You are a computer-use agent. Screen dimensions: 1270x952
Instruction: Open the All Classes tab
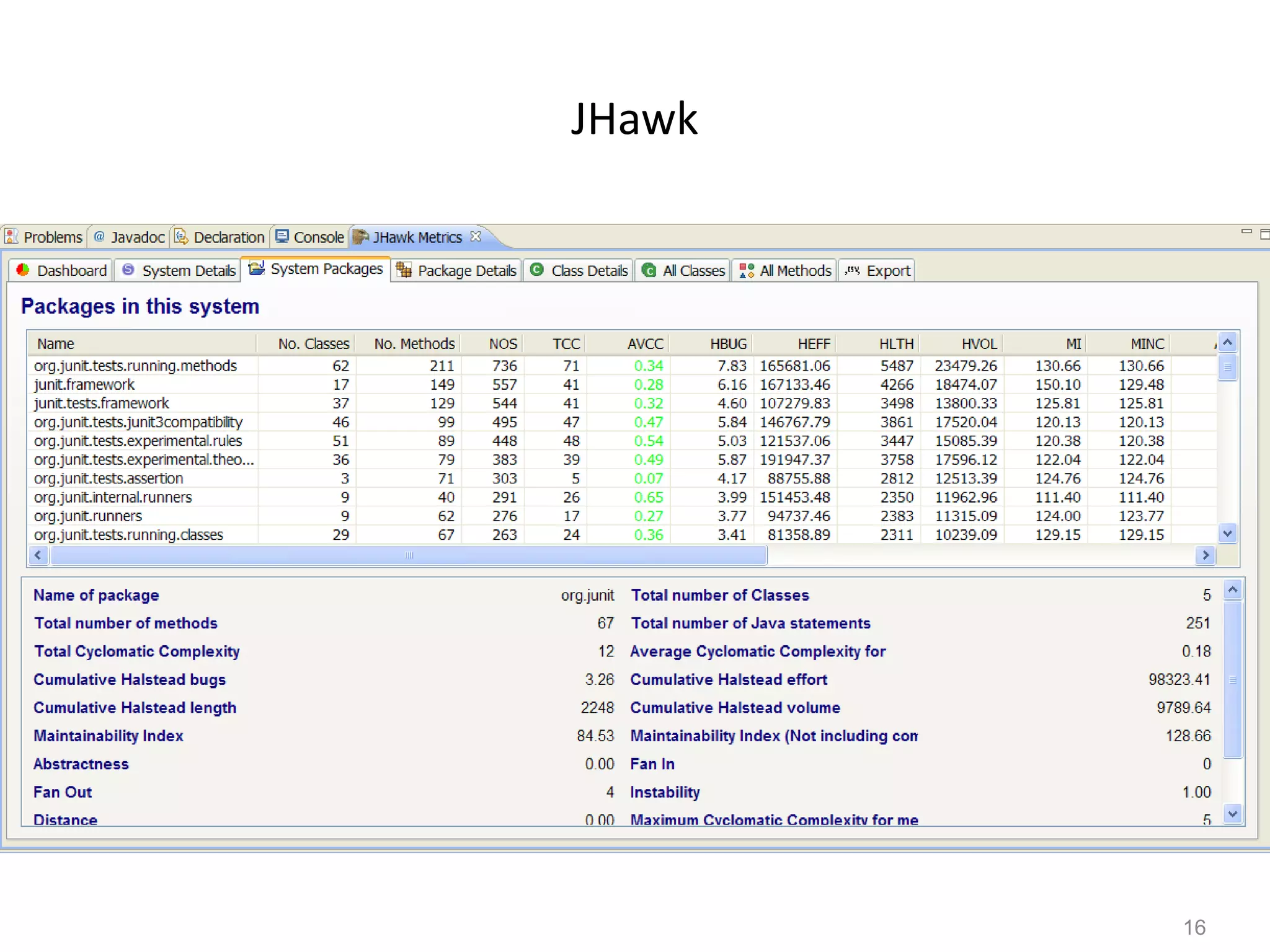[x=683, y=270]
